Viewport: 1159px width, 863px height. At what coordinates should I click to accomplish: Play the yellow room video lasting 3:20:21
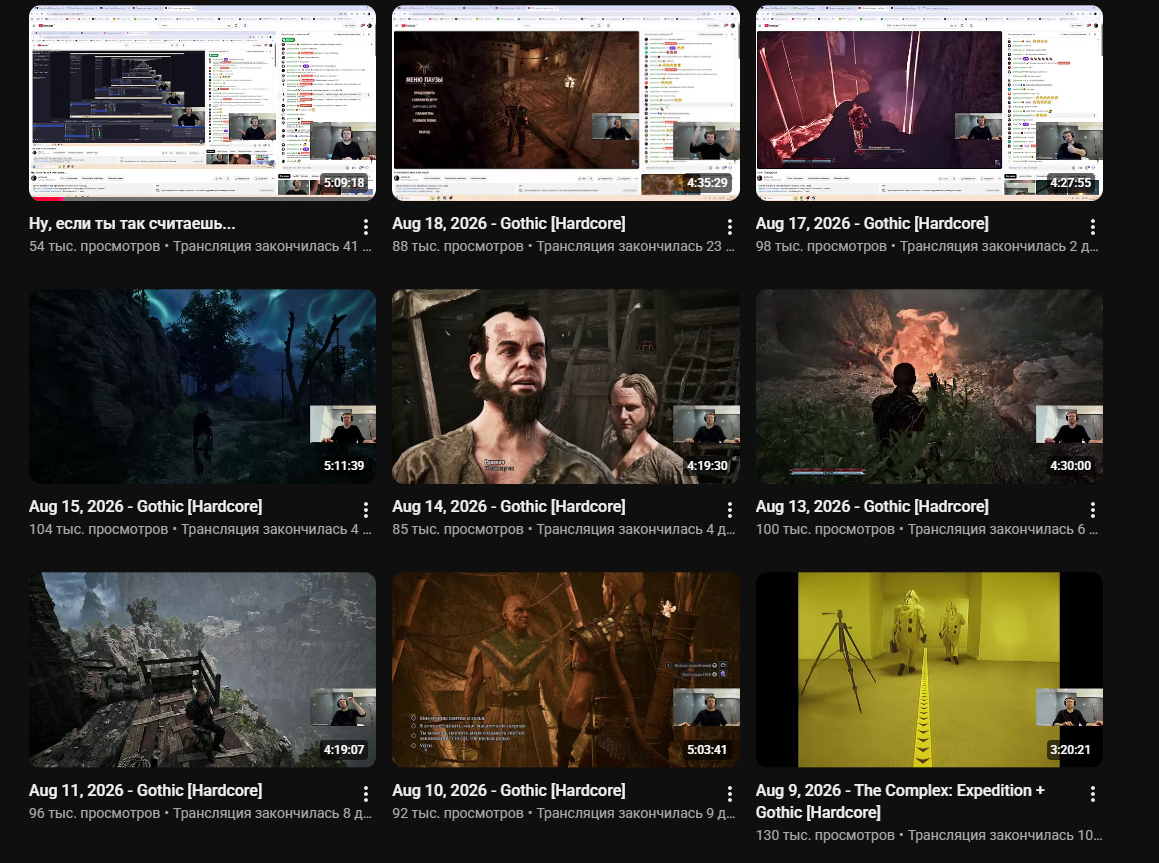click(x=929, y=669)
